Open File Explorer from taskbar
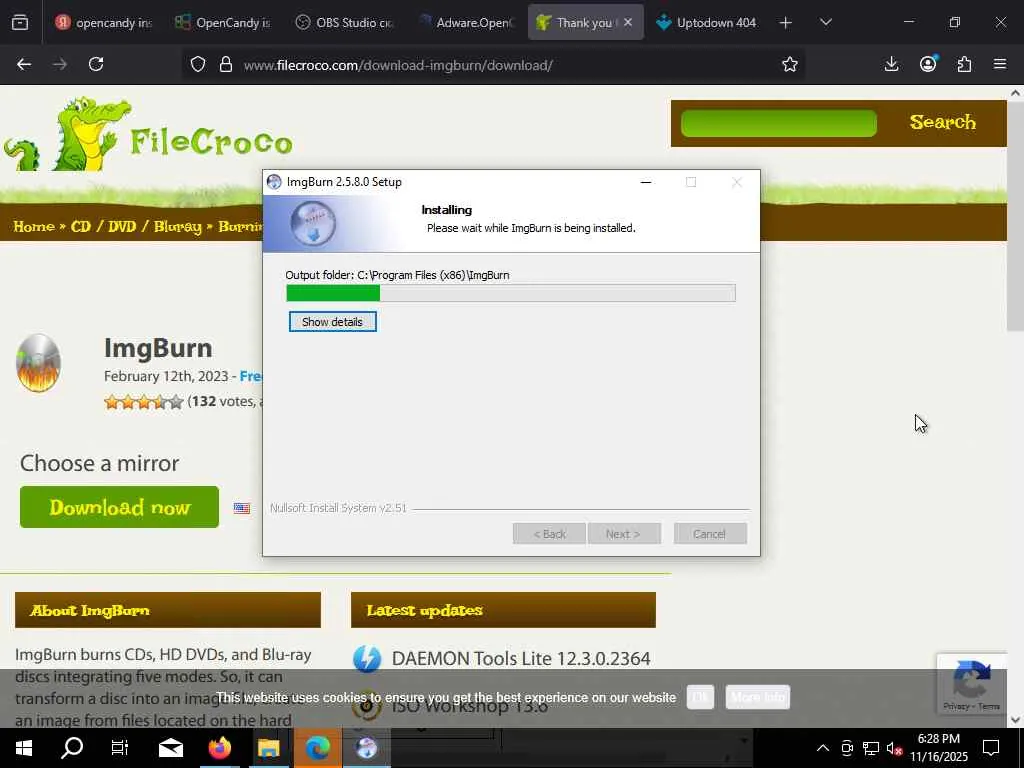1024x768 pixels. pos(268,748)
